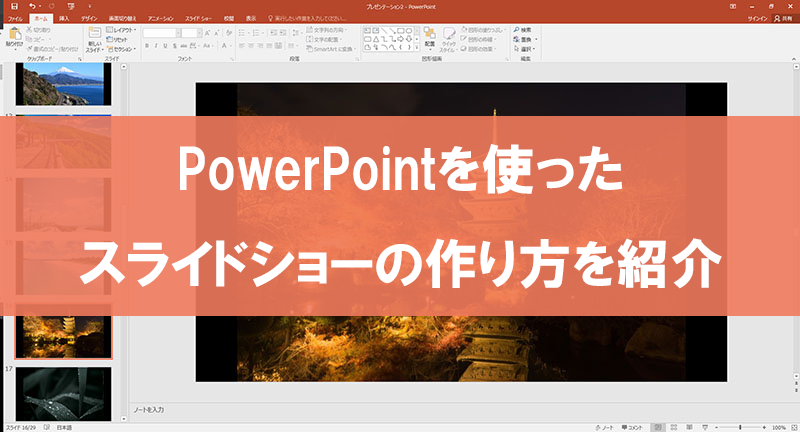Click the Decrease Indent icon
This screenshot has height=432, width=800.
point(274,33)
